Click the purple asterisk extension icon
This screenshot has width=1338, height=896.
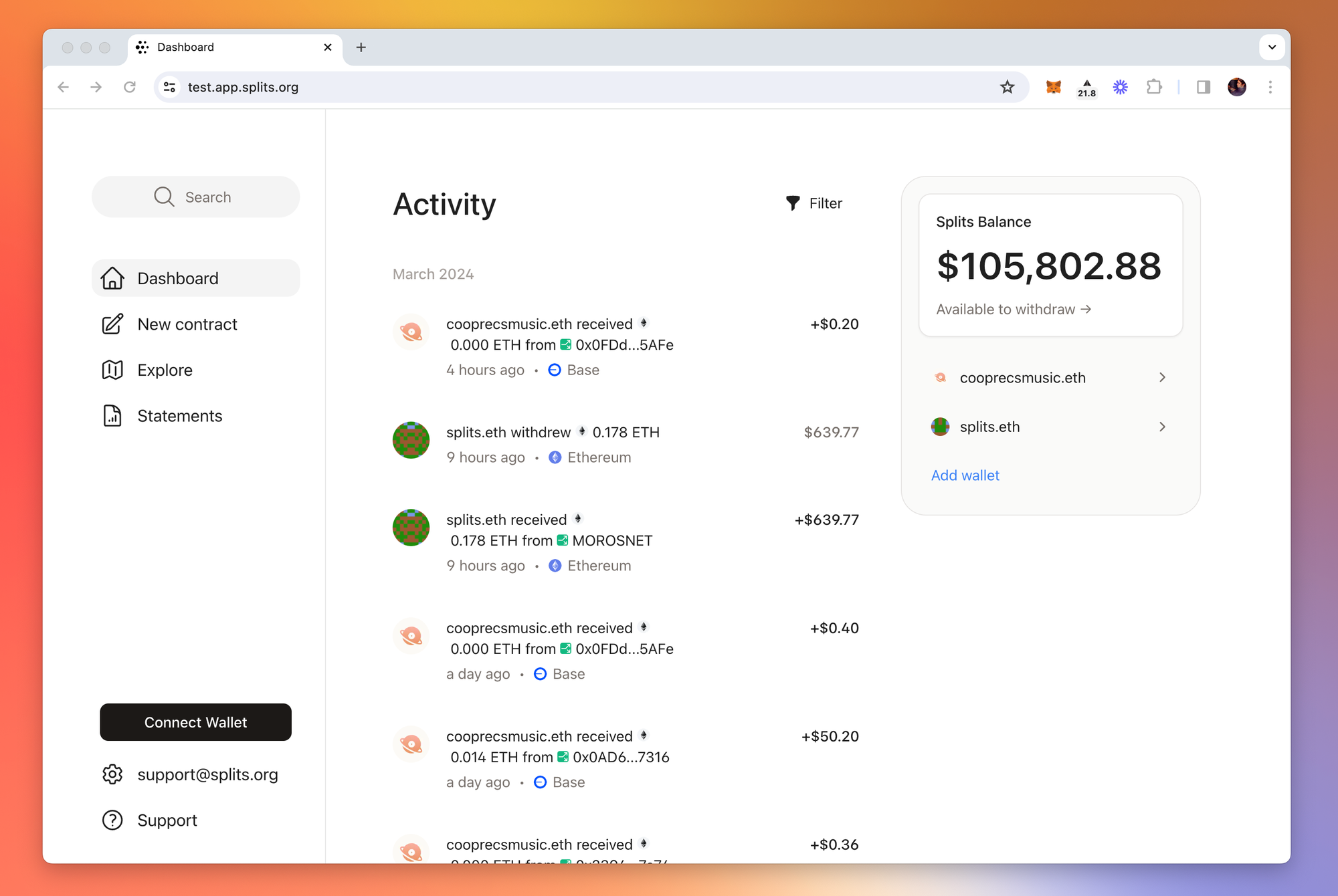tap(1121, 87)
